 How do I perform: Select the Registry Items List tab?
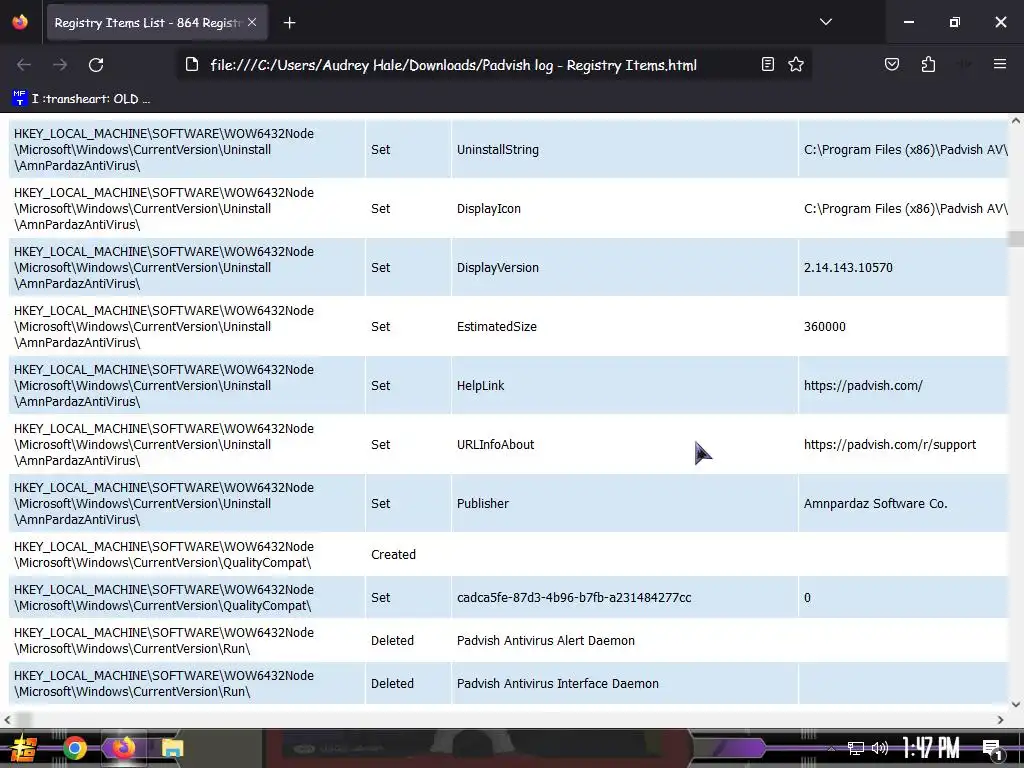pyautogui.click(x=157, y=23)
